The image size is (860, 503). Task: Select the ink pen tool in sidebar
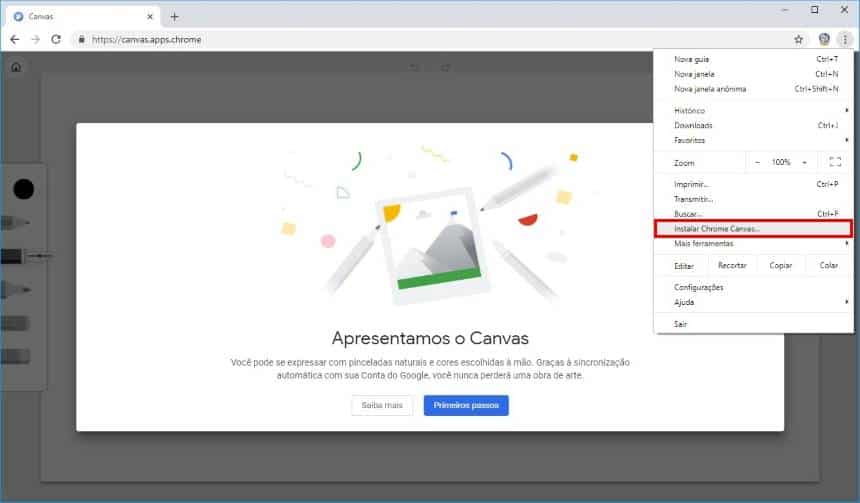click(25, 256)
